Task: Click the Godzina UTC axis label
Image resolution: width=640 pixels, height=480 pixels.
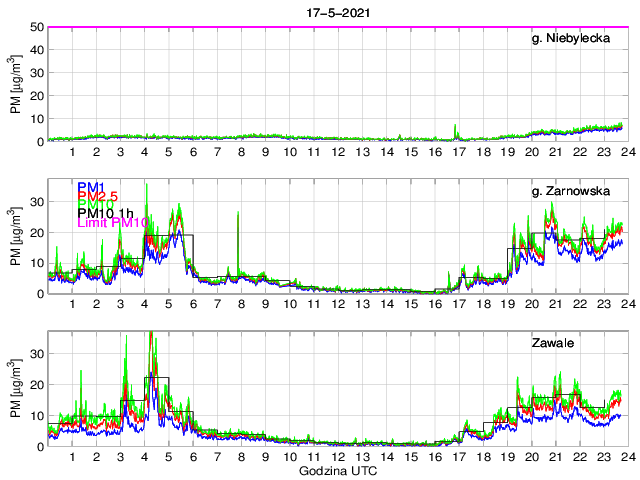Action: pos(337,470)
